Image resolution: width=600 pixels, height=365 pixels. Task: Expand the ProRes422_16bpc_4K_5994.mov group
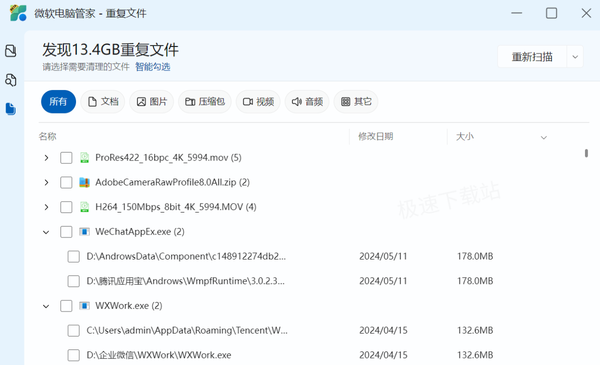(46, 158)
